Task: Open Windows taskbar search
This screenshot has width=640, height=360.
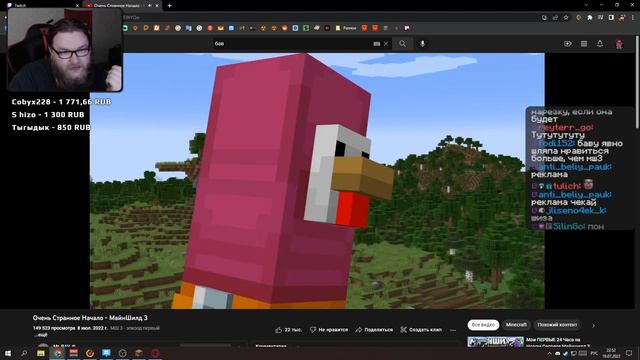Action: (24, 353)
